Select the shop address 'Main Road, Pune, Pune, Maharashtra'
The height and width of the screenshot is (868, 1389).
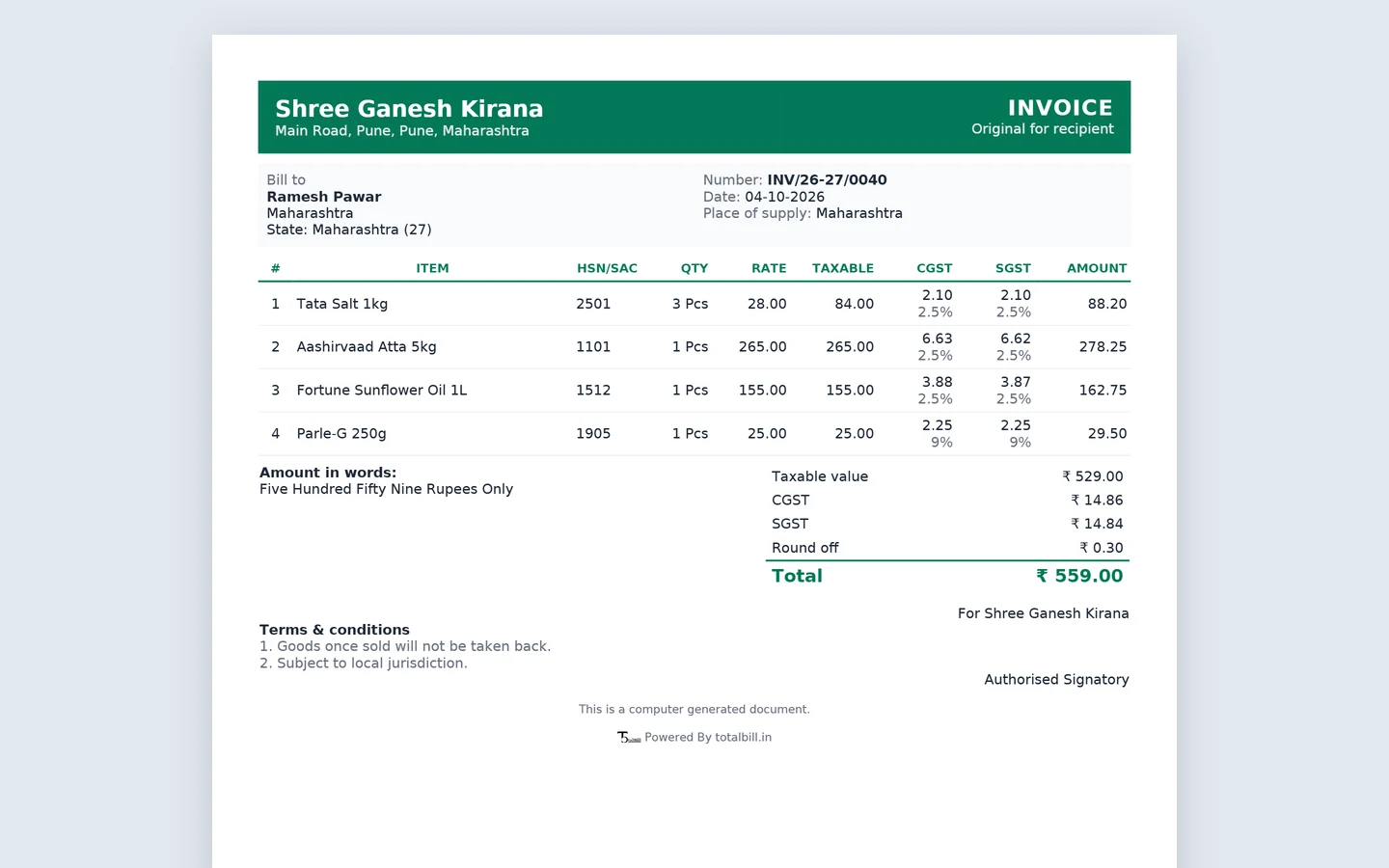tap(402, 131)
